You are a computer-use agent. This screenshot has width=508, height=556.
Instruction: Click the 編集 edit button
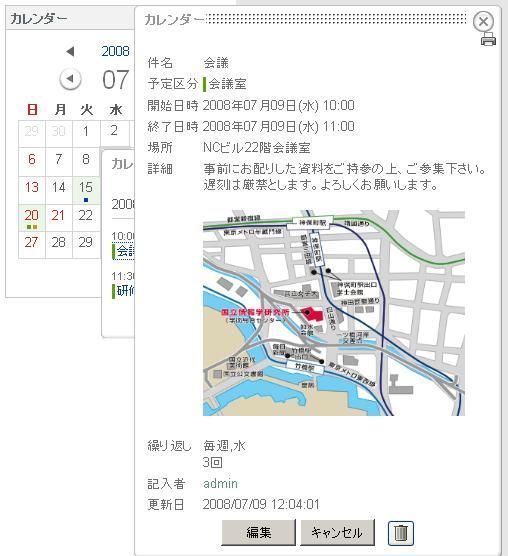(x=259, y=532)
